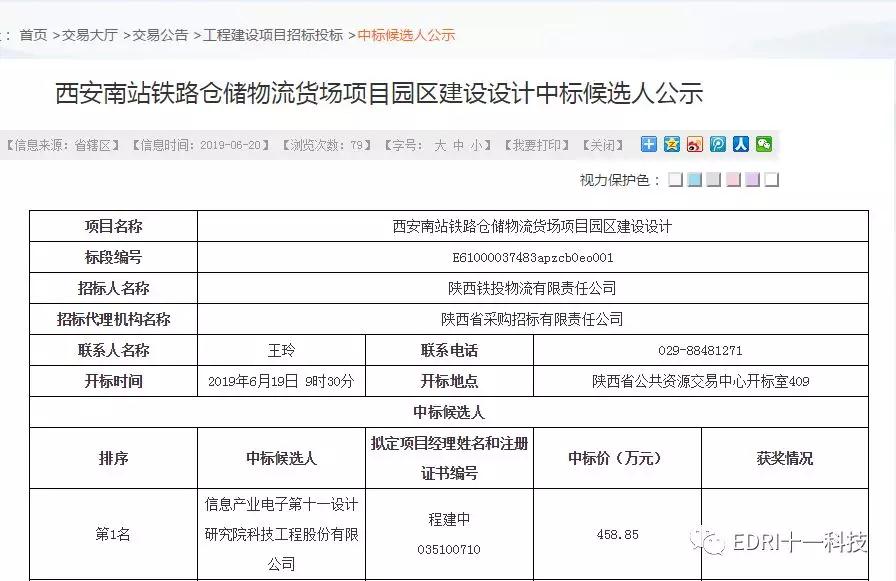This screenshot has width=896, height=581.
Task: Select the light blue eye-protection color
Action: click(695, 180)
